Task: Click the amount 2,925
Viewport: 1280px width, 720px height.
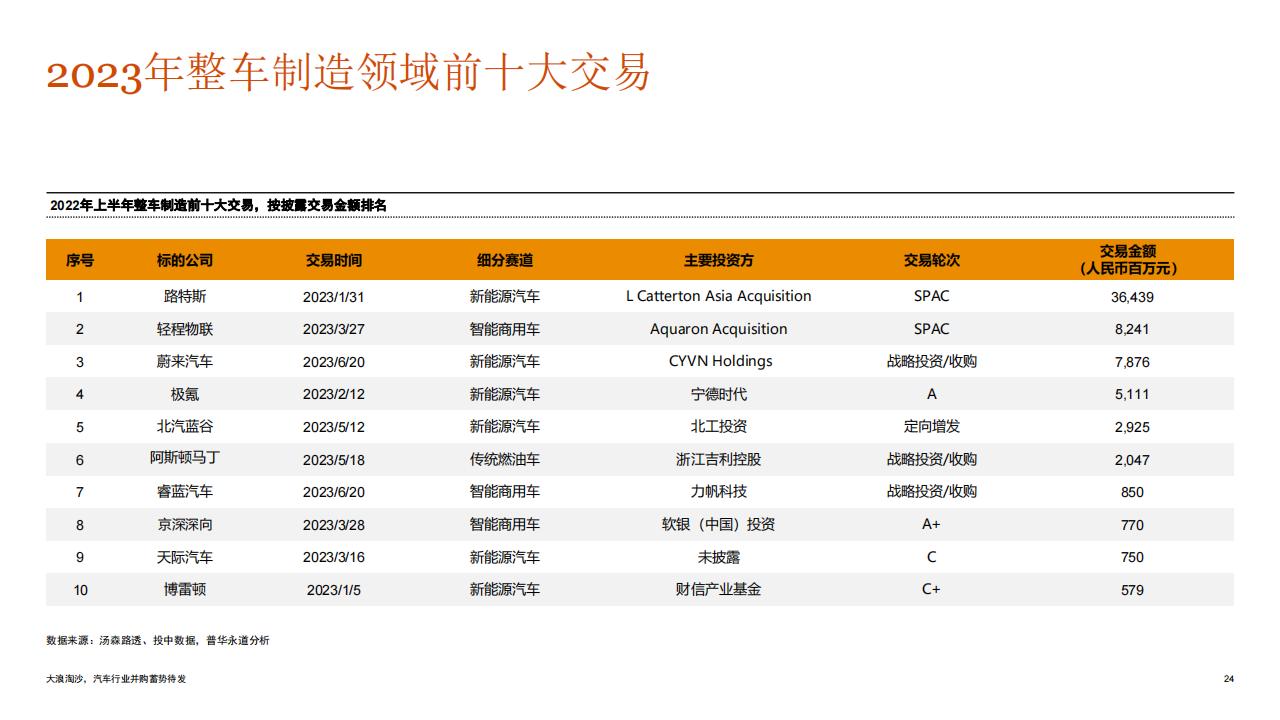Action: pos(1132,427)
